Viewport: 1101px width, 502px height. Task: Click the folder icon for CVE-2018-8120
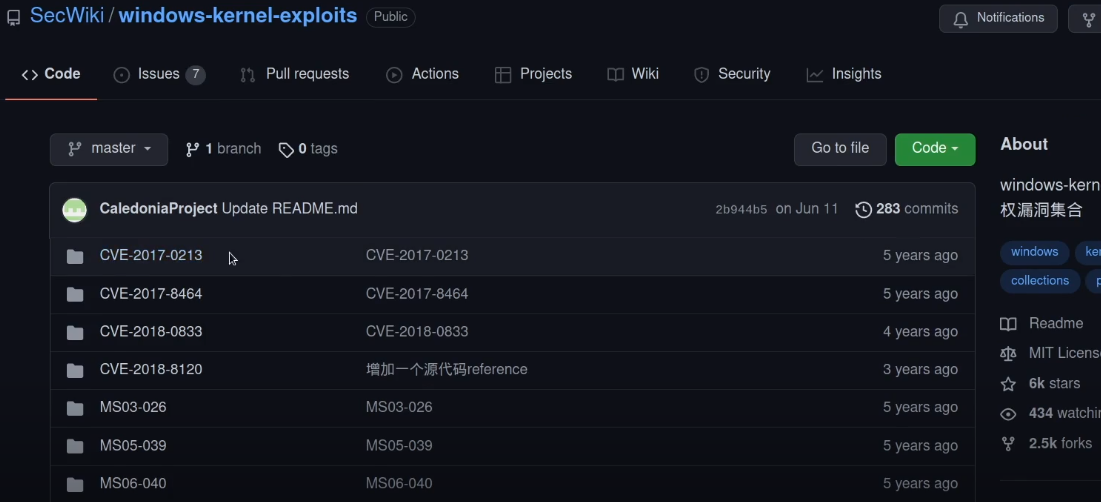(74, 370)
